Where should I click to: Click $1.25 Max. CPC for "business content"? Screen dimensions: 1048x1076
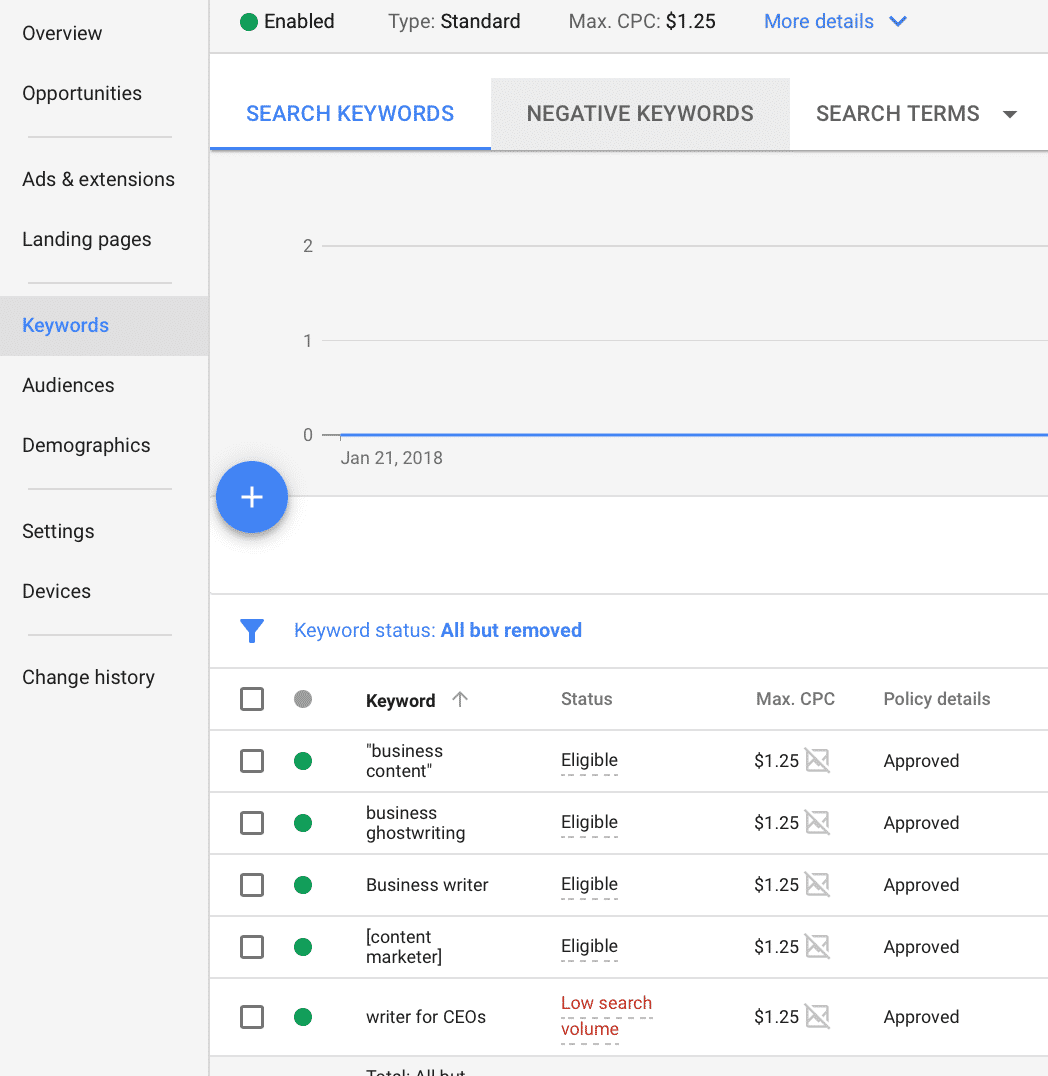(776, 761)
